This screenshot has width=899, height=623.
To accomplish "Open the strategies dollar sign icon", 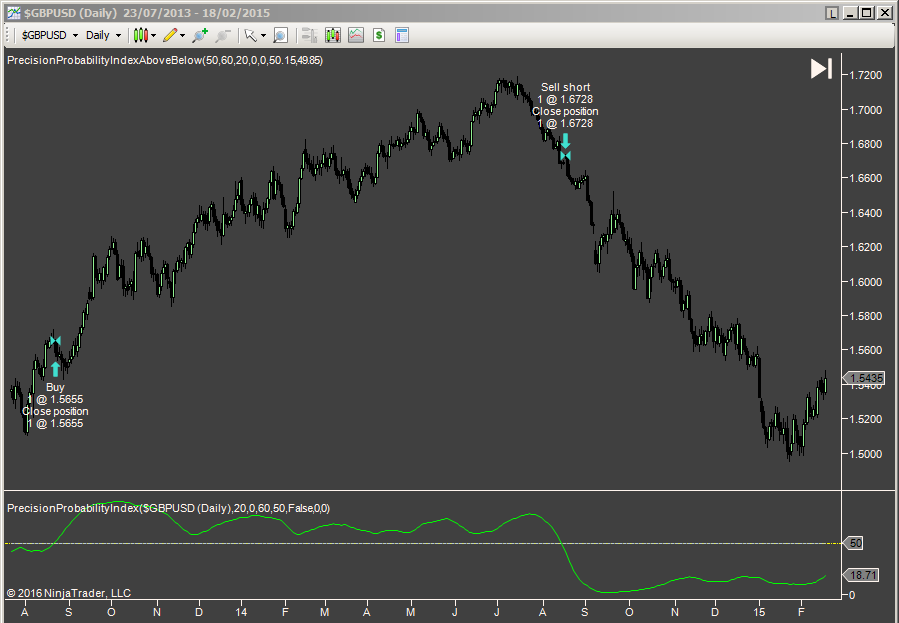I will click(378, 36).
